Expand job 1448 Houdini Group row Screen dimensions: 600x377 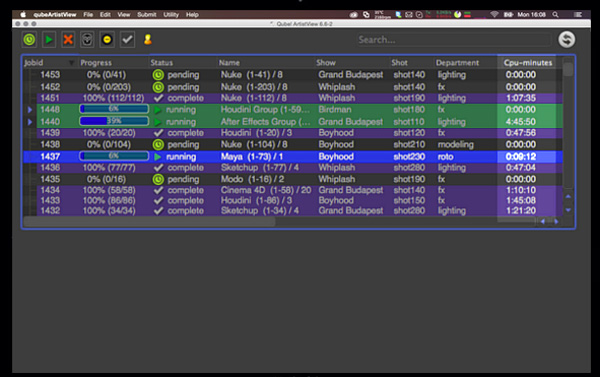(30, 110)
